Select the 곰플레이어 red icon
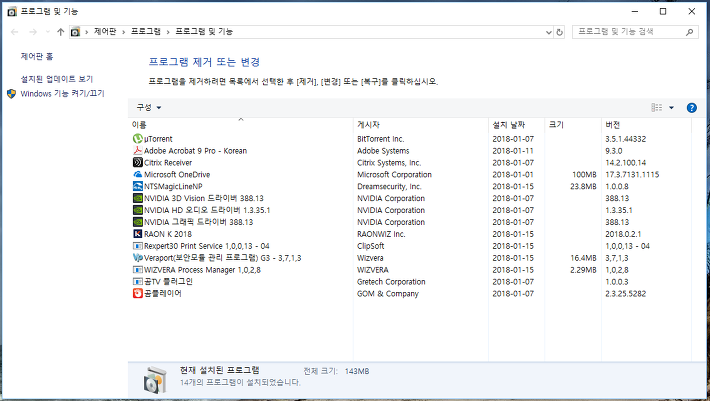 coord(138,293)
